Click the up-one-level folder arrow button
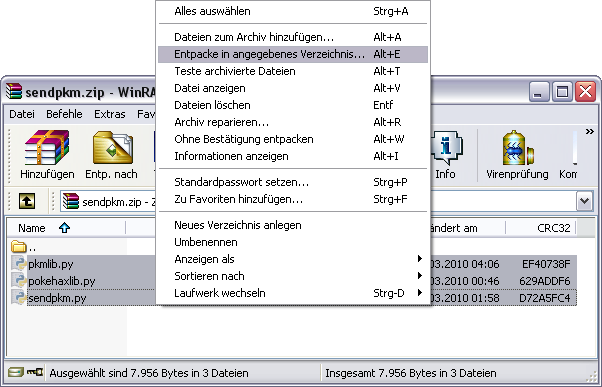 27,201
